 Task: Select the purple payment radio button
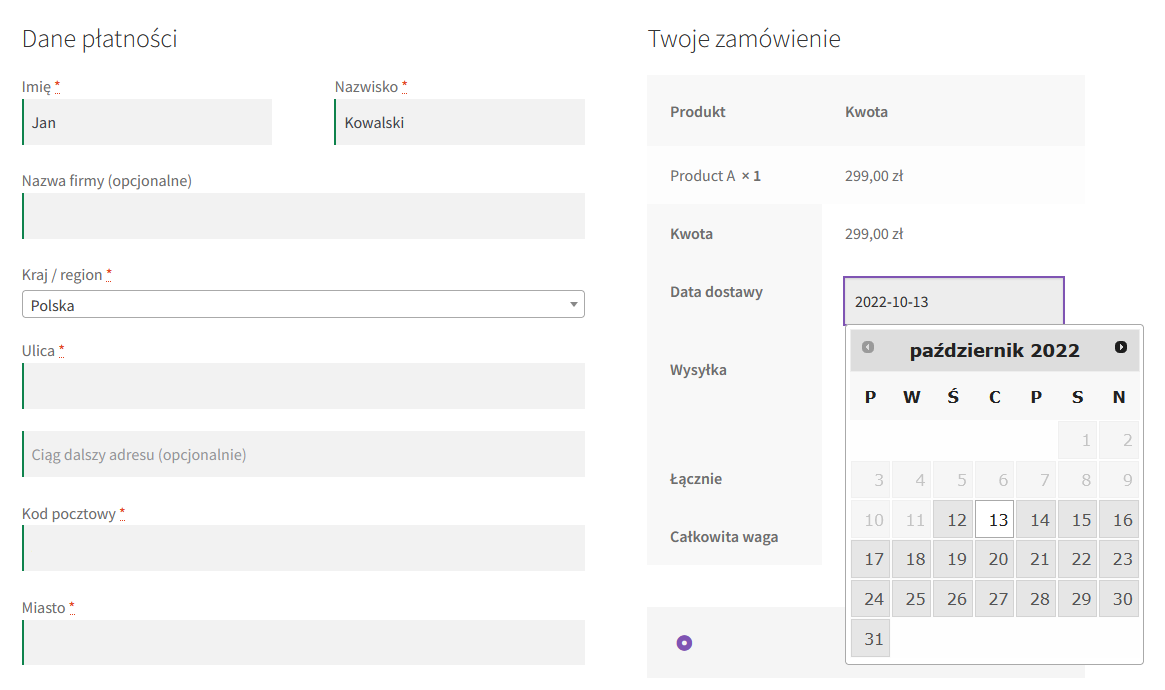684,643
